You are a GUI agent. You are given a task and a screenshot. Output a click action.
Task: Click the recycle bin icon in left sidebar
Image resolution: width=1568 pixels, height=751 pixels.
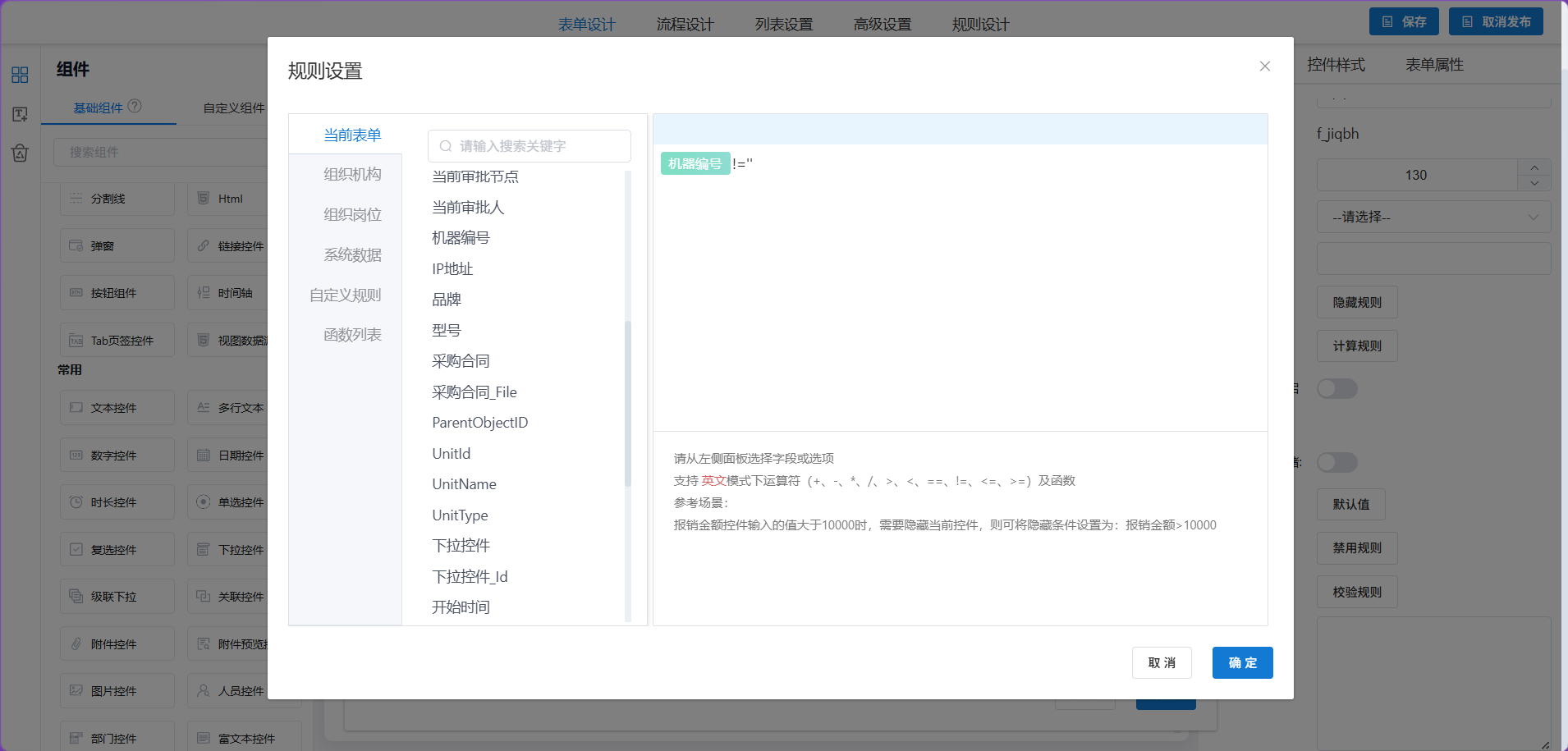click(x=20, y=153)
